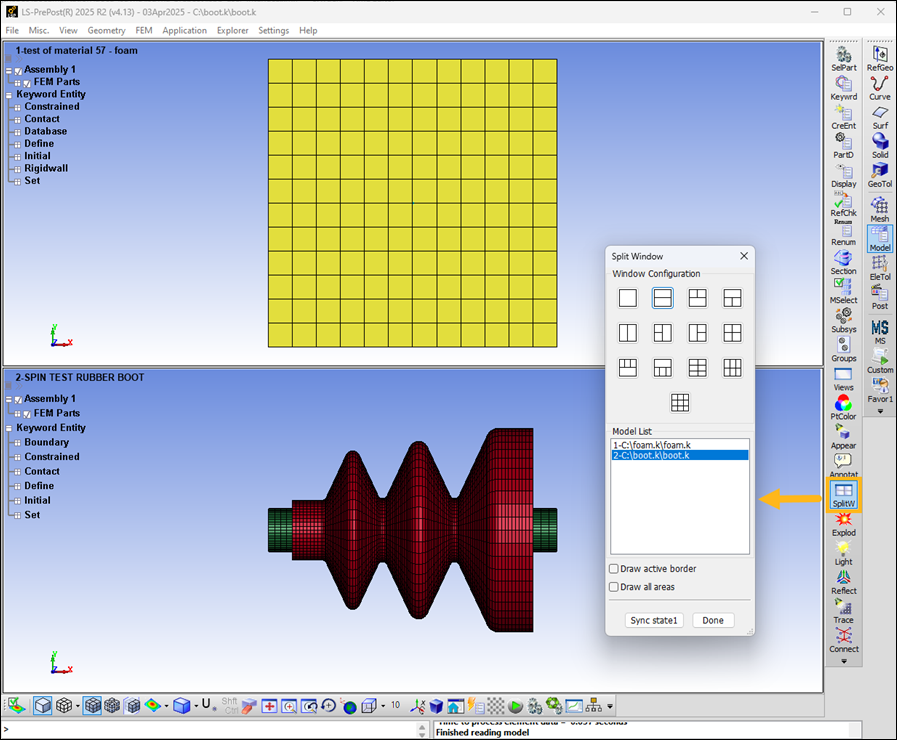
Task: Select the SelPart tool in the right toolbar
Action: [843, 60]
